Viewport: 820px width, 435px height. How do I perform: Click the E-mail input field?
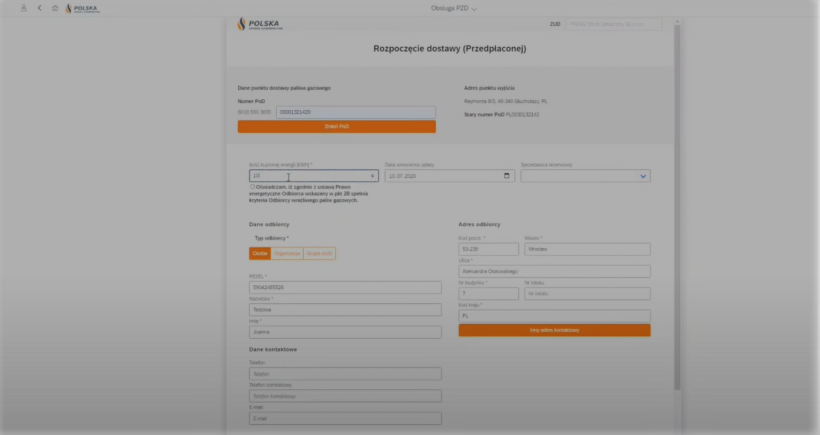pos(345,418)
